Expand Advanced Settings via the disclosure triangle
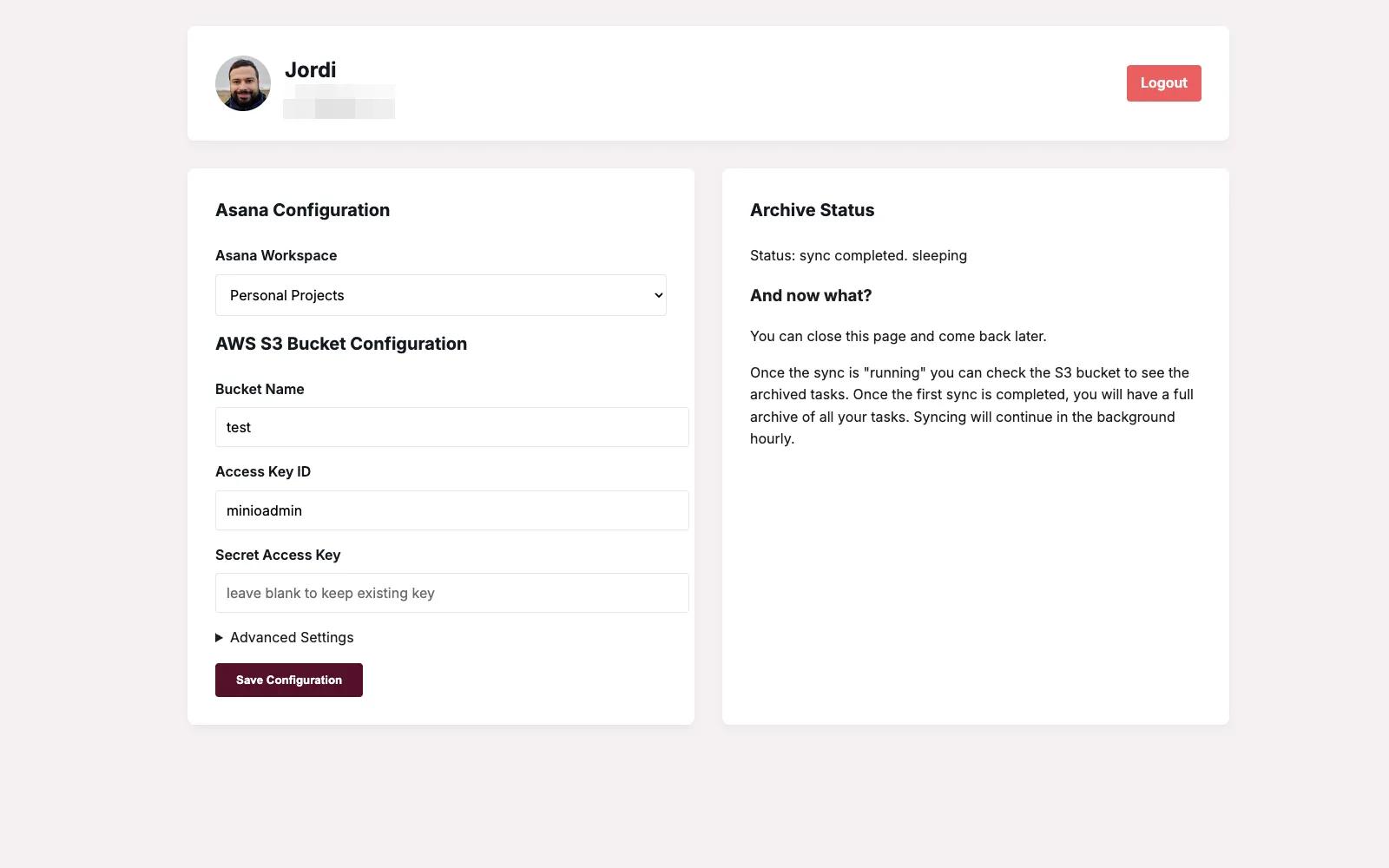 coord(220,638)
